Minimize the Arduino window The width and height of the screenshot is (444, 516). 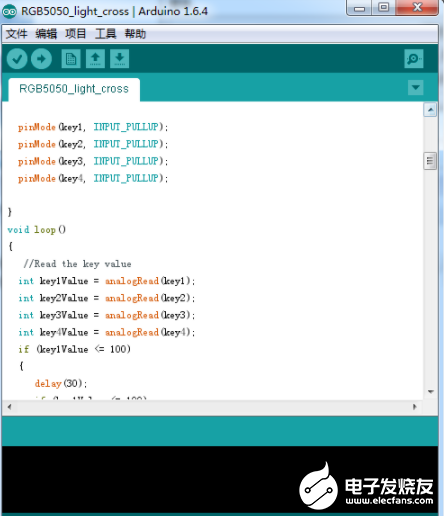tap(359, 8)
